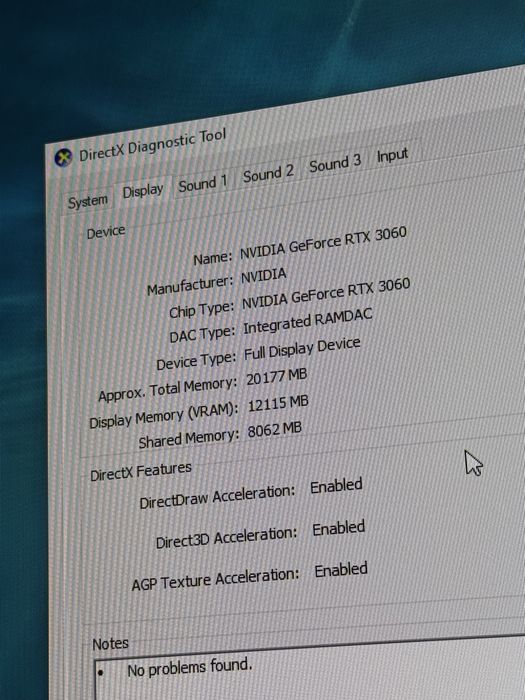Select the Full Display Device value

point(302,350)
